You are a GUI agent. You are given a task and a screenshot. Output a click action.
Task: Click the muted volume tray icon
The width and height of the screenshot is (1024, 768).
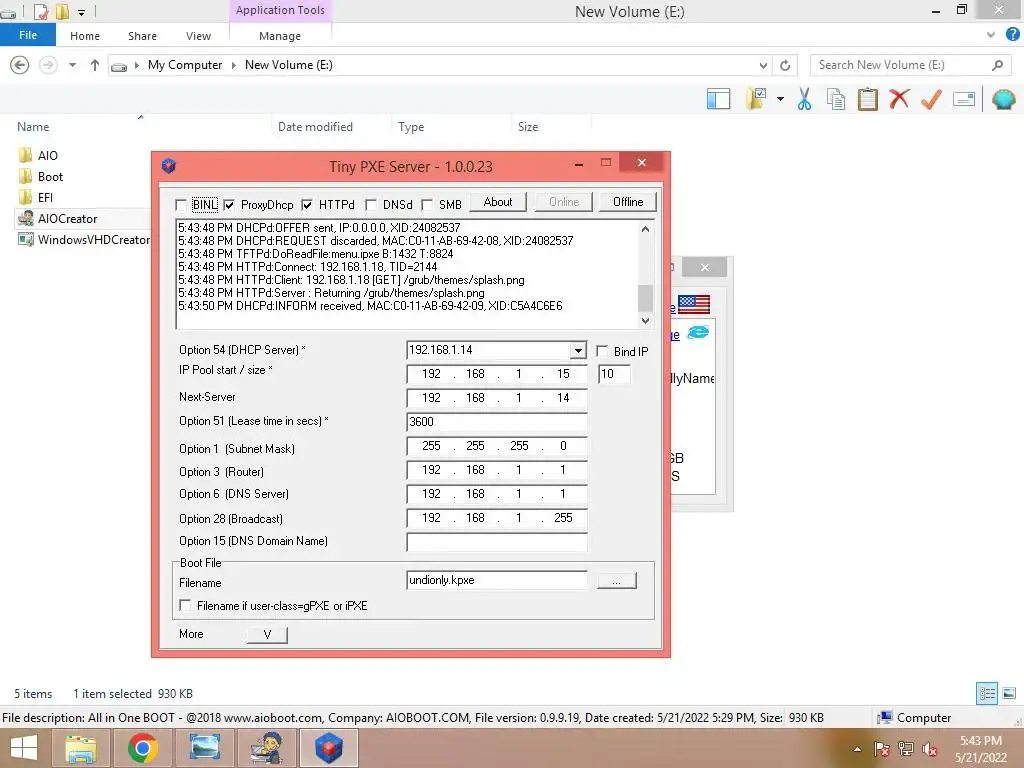[930, 749]
